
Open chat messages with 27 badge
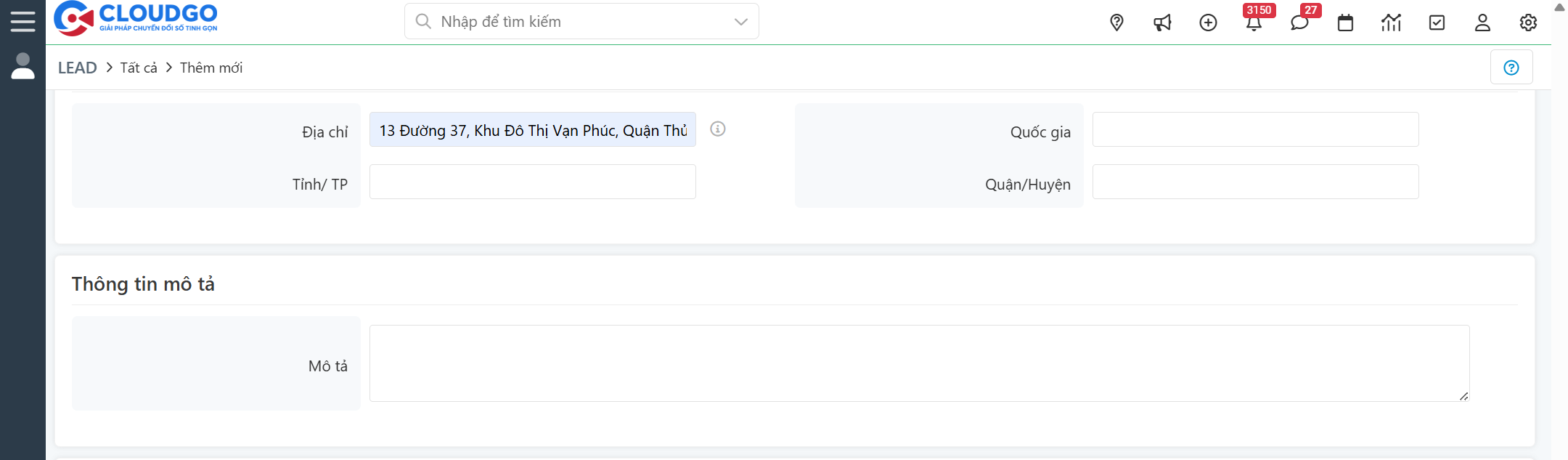(x=1299, y=23)
